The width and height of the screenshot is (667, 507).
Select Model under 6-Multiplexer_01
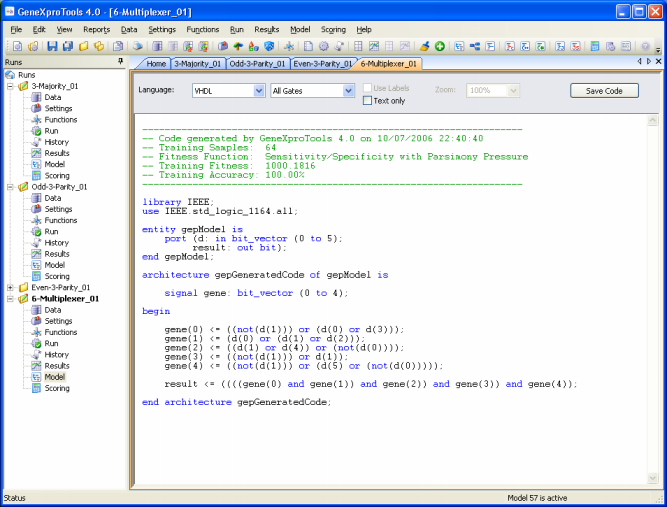click(55, 377)
